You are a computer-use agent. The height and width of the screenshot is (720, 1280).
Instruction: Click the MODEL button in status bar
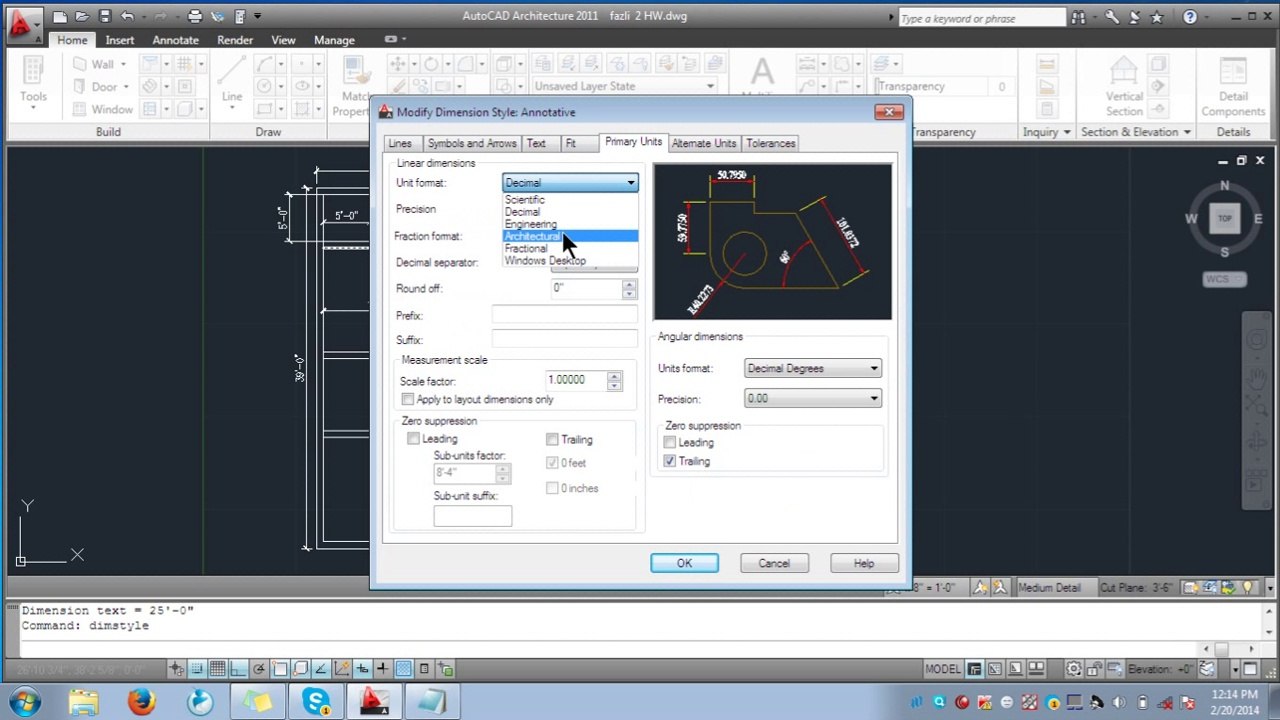click(x=942, y=669)
